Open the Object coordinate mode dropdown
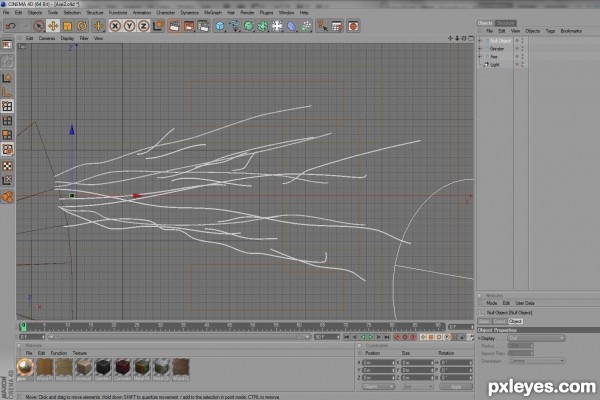This screenshot has height=400, width=600. pyautogui.click(x=378, y=387)
